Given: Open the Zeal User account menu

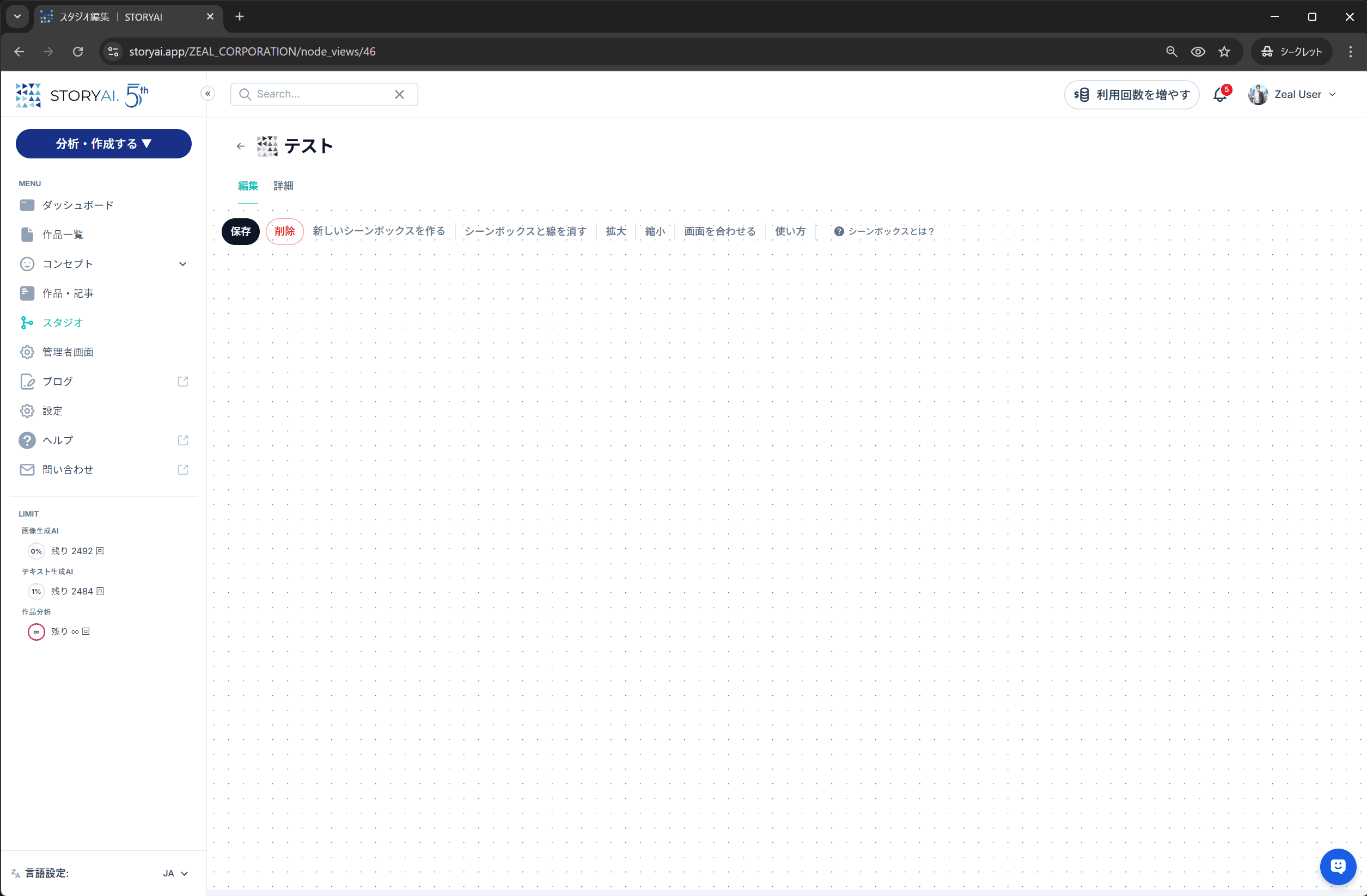Looking at the screenshot, I should (1292, 95).
